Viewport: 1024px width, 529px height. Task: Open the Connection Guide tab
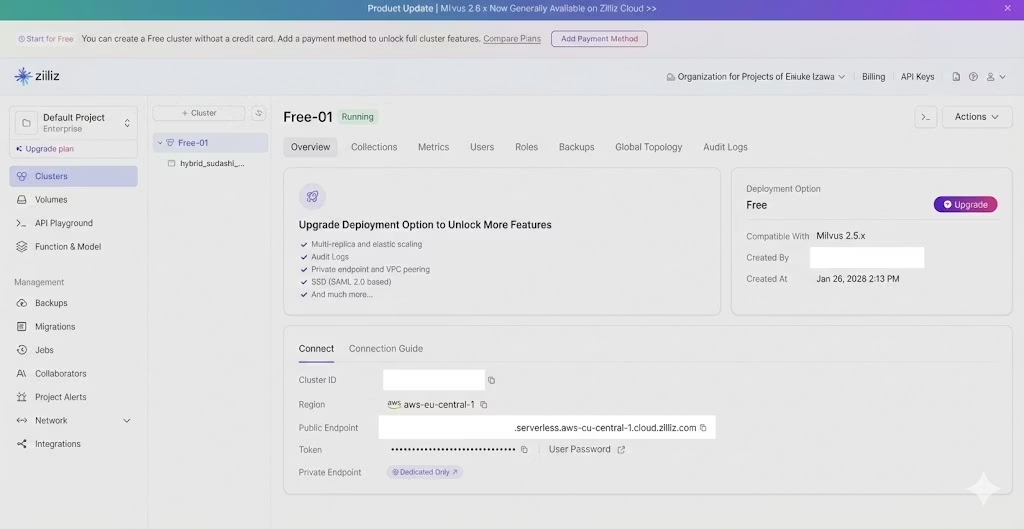[x=385, y=349]
